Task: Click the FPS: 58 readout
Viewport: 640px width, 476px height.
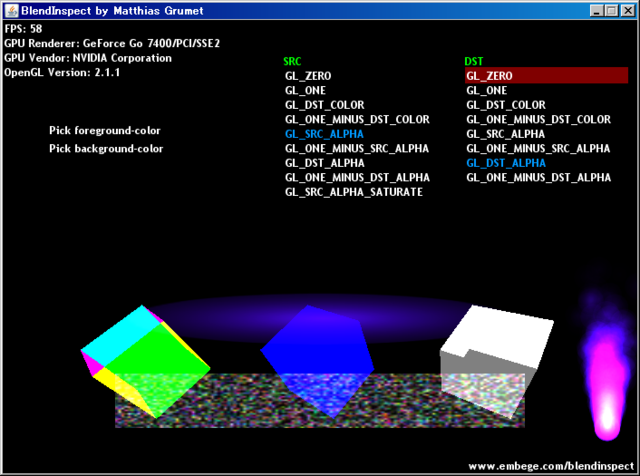Action: (23, 29)
